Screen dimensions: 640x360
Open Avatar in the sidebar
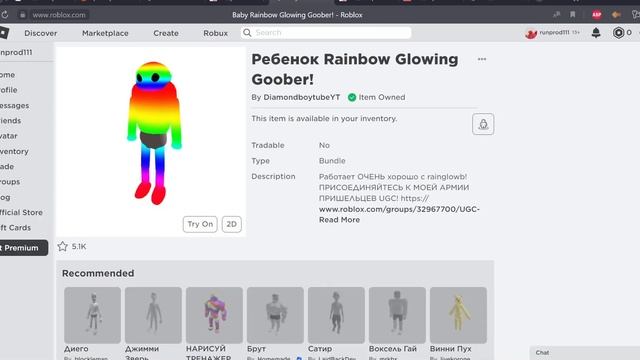(9, 136)
